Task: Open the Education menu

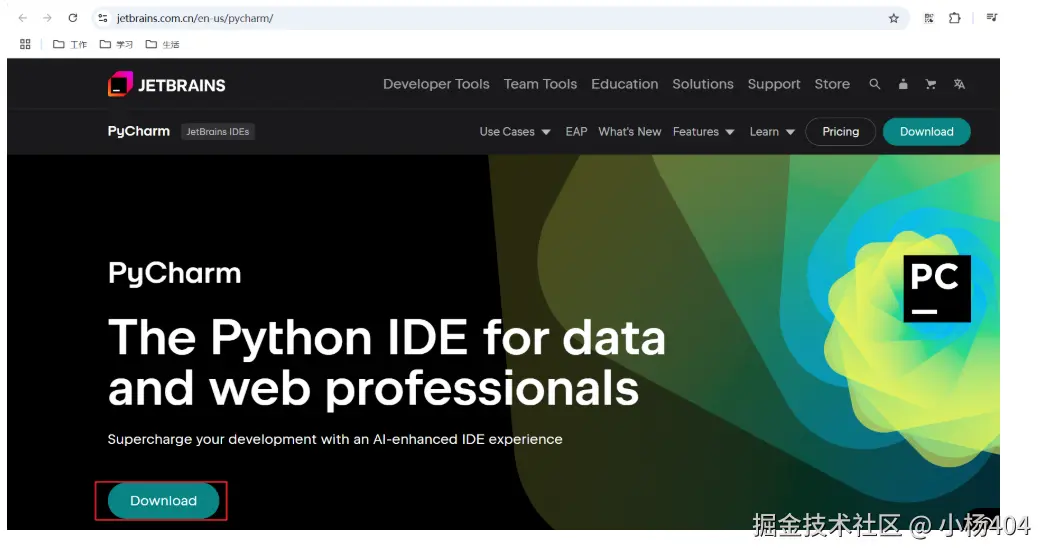Action: click(624, 84)
